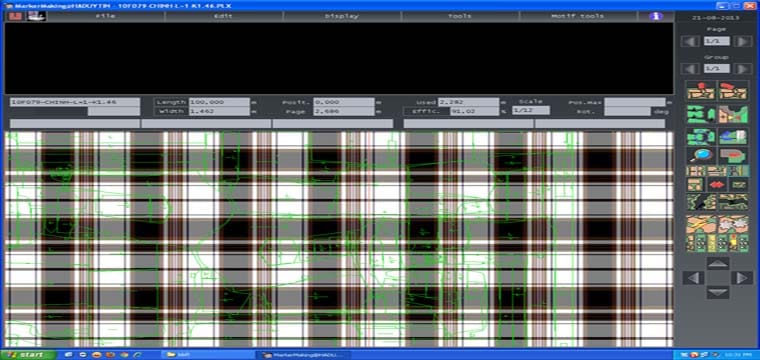760x360 pixels.
Task: Select the grey piece with red mark tool icon
Action: [x=733, y=156]
